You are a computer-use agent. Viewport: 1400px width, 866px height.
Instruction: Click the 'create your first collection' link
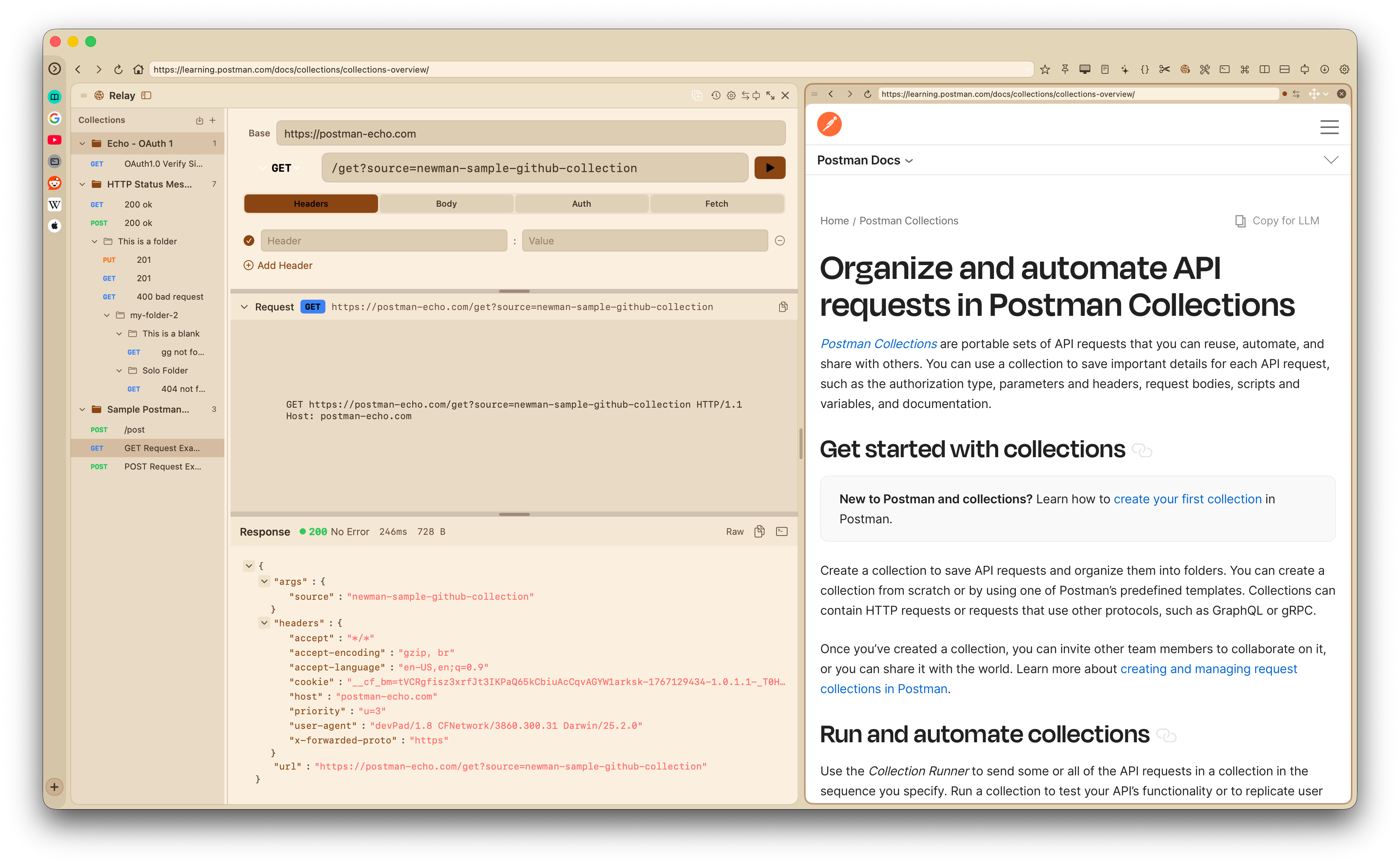(1187, 499)
